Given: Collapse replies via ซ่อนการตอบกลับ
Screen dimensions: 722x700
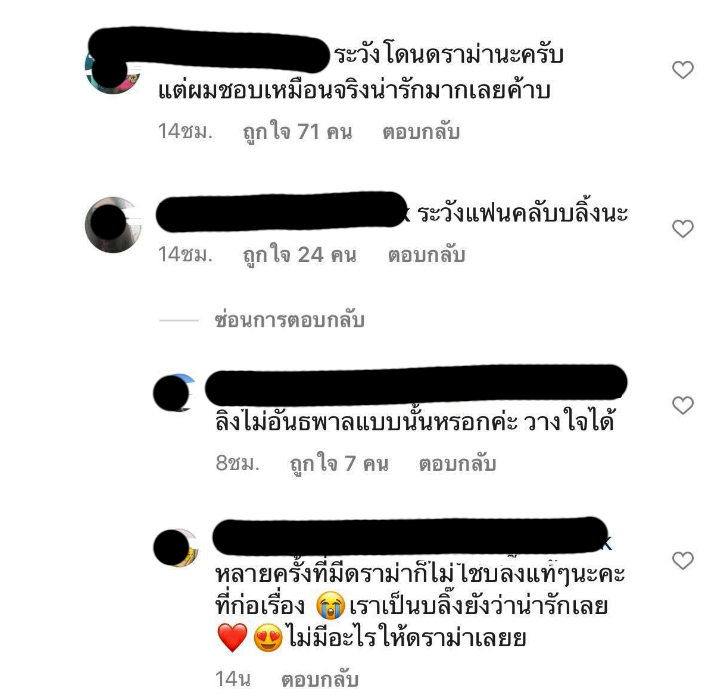Looking at the screenshot, I should [x=290, y=320].
